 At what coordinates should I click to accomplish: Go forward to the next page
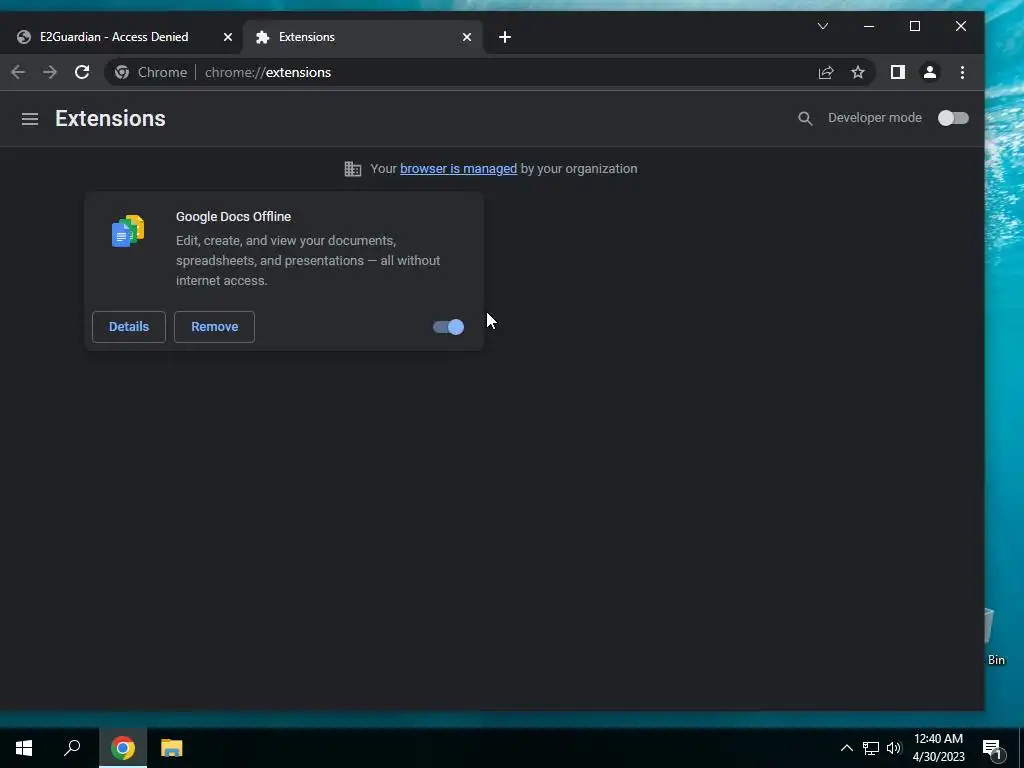pos(50,72)
